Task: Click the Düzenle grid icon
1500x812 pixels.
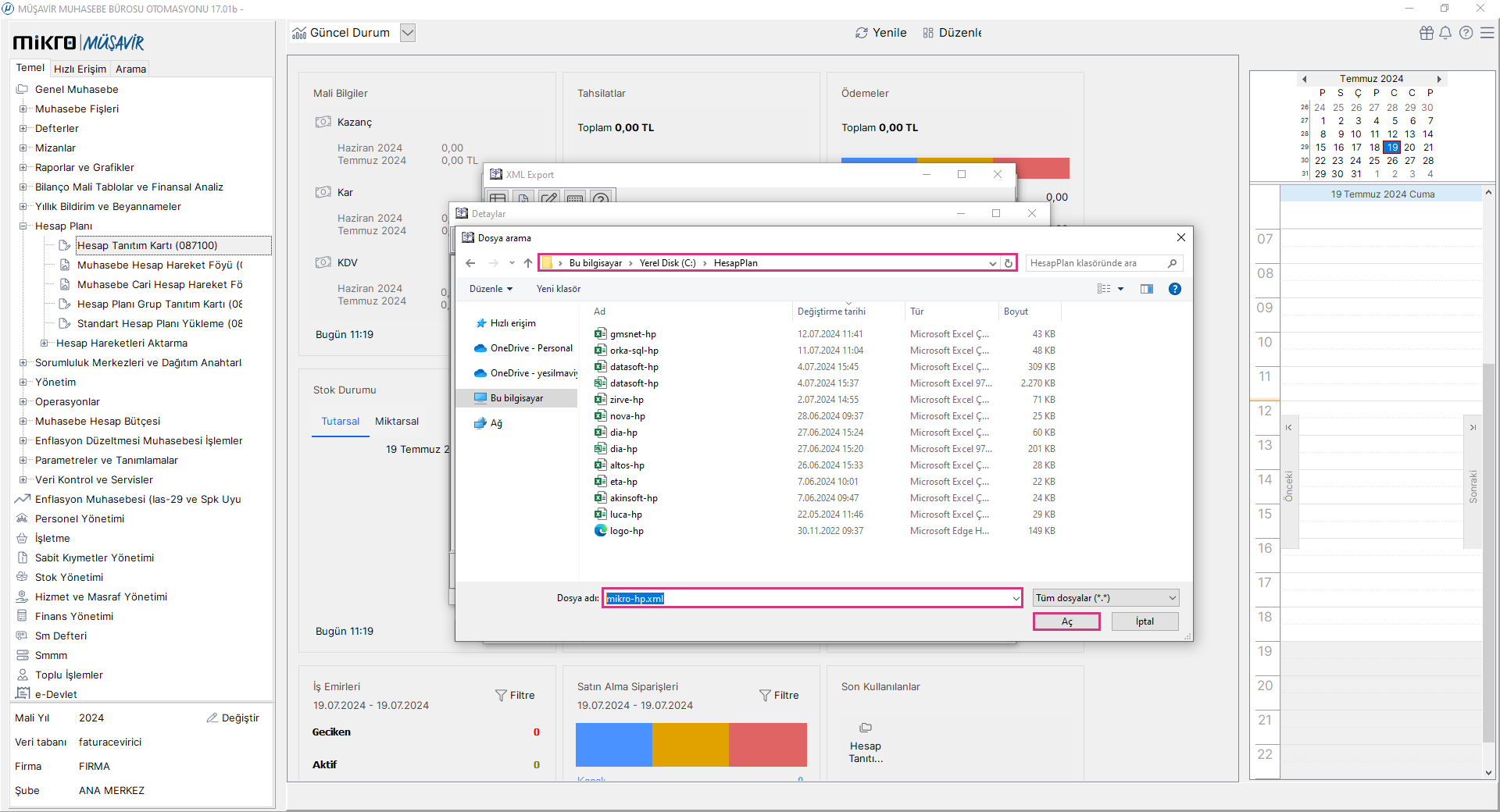Action: [928, 33]
